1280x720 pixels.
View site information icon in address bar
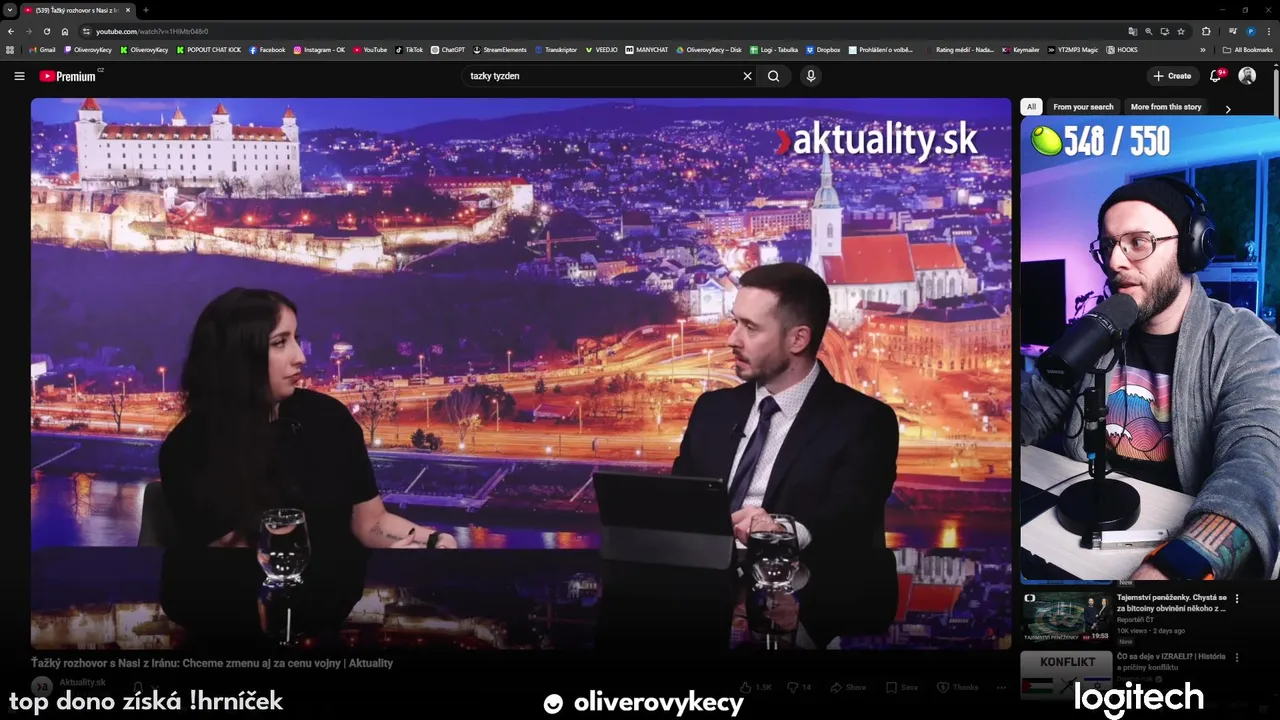coord(87,31)
